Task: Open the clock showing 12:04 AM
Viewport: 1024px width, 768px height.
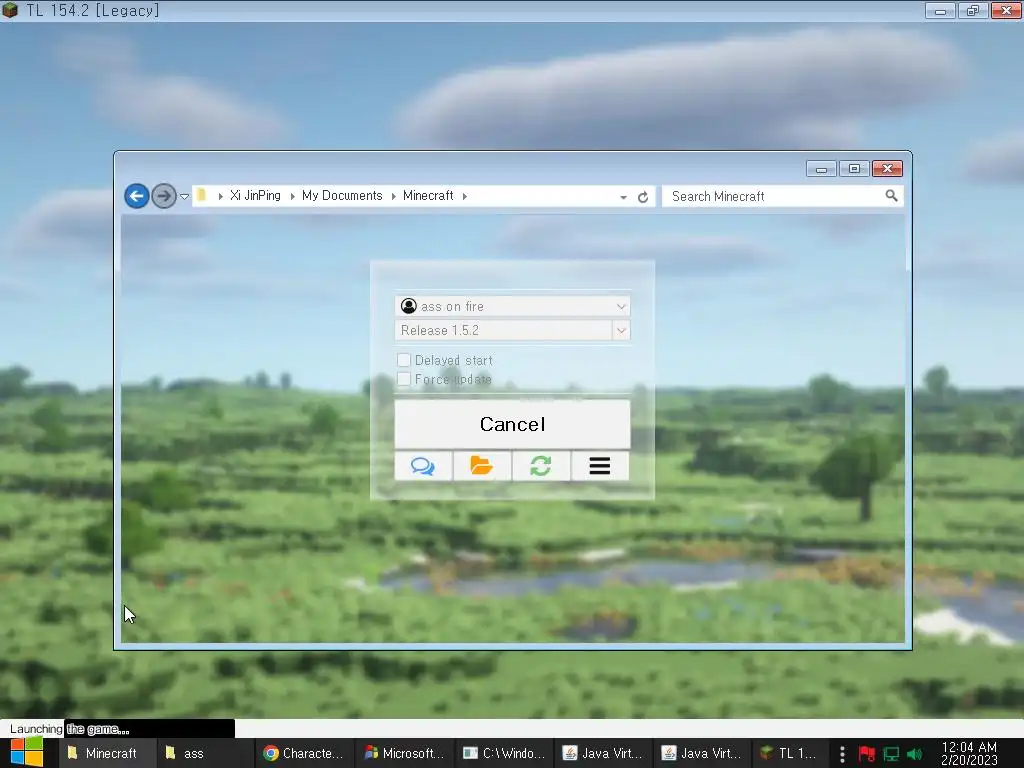Action: click(x=969, y=753)
